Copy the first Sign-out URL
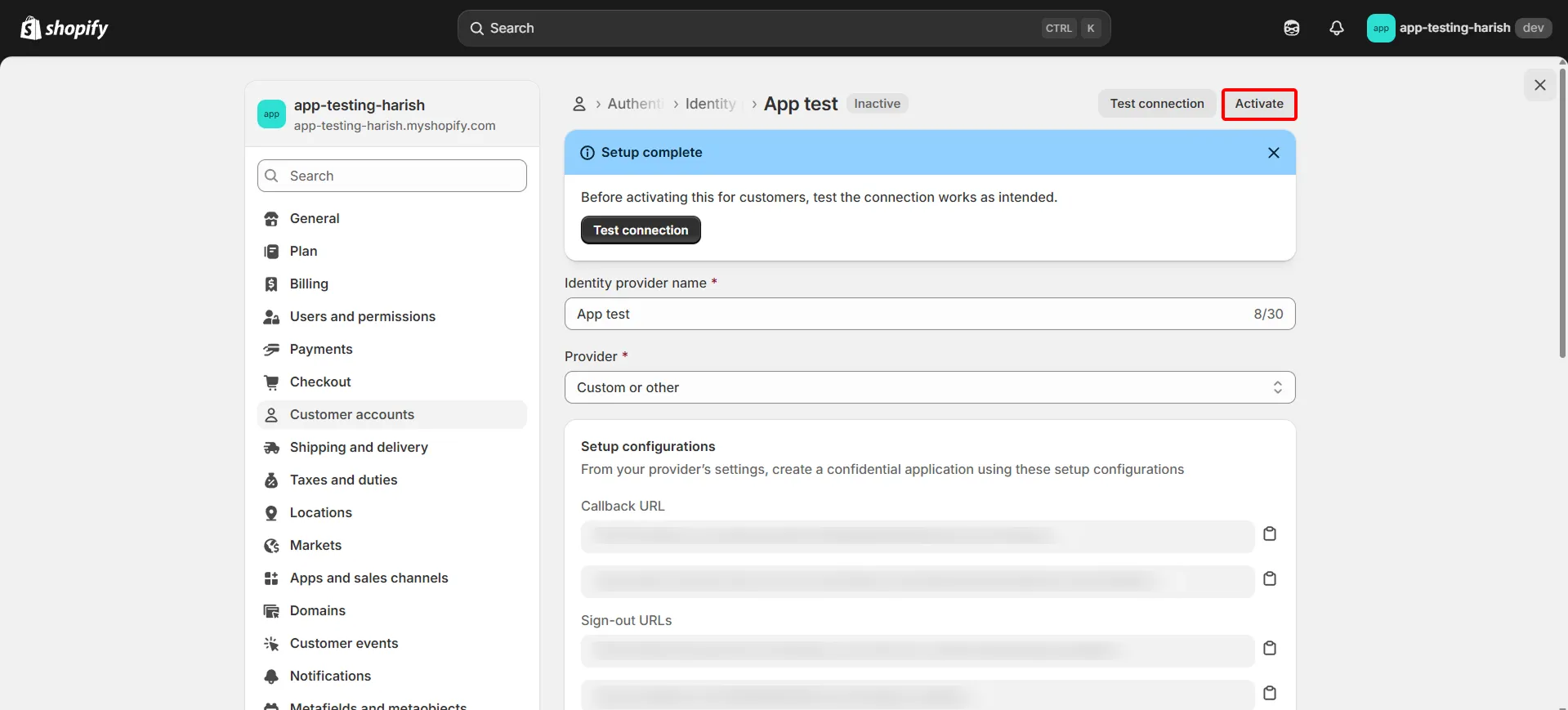Viewport: 1568px width, 710px height. [x=1270, y=648]
